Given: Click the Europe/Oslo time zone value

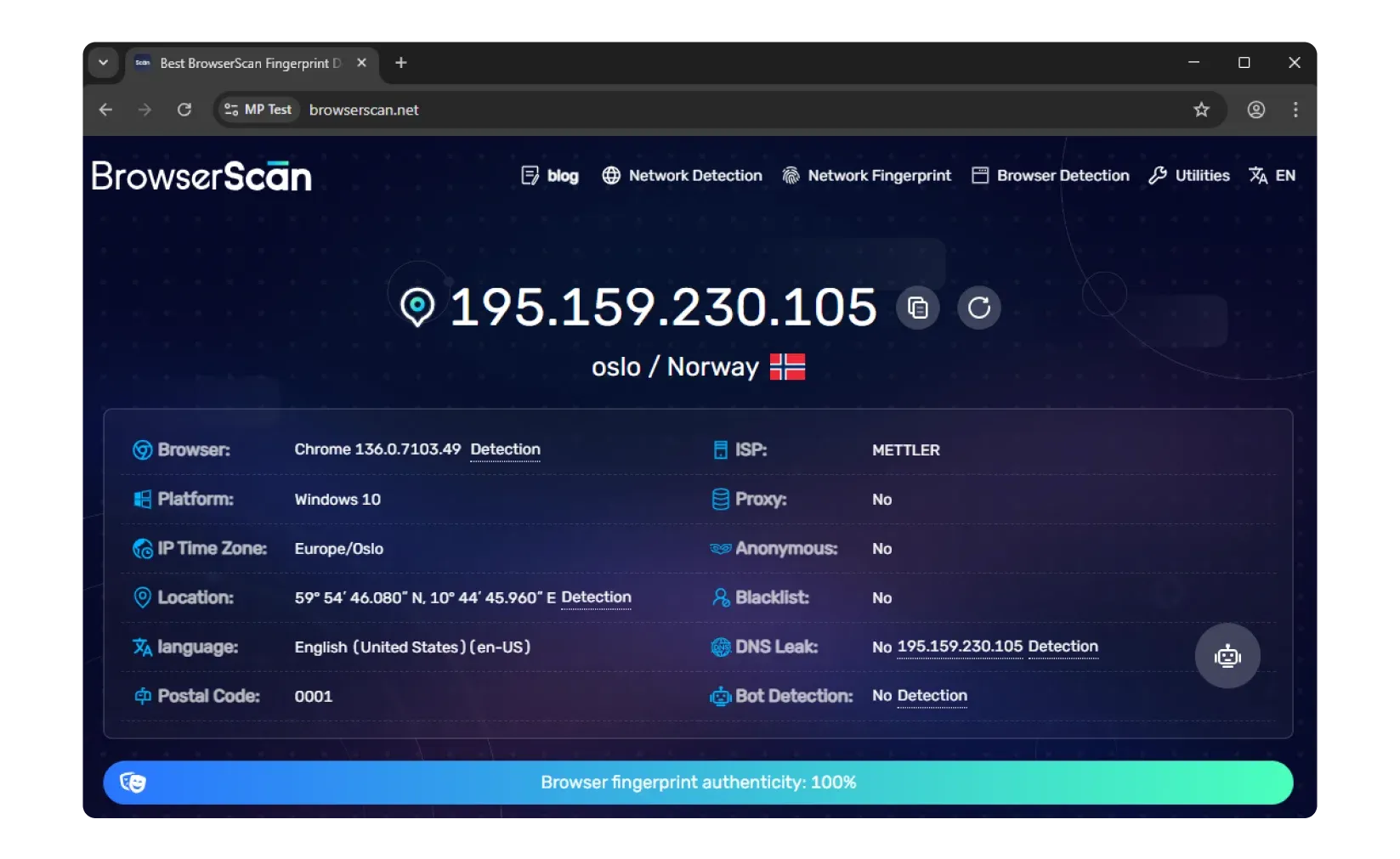Looking at the screenshot, I should pos(339,549).
